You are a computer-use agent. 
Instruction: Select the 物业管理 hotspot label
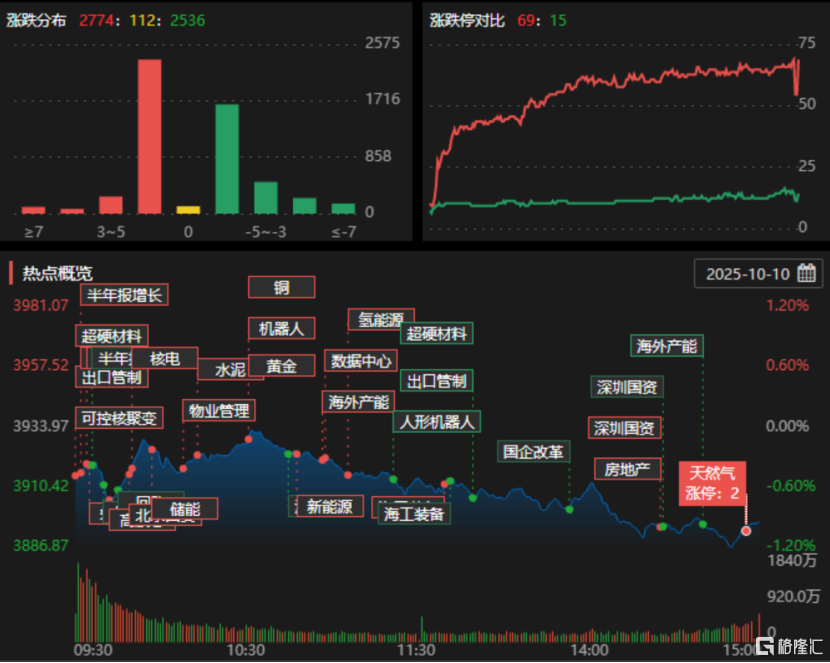(x=219, y=410)
